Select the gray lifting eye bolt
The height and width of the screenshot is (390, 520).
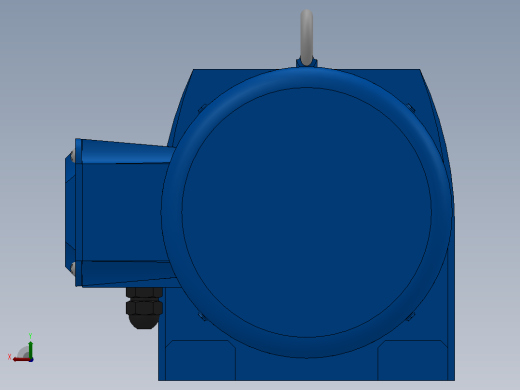click(x=306, y=37)
